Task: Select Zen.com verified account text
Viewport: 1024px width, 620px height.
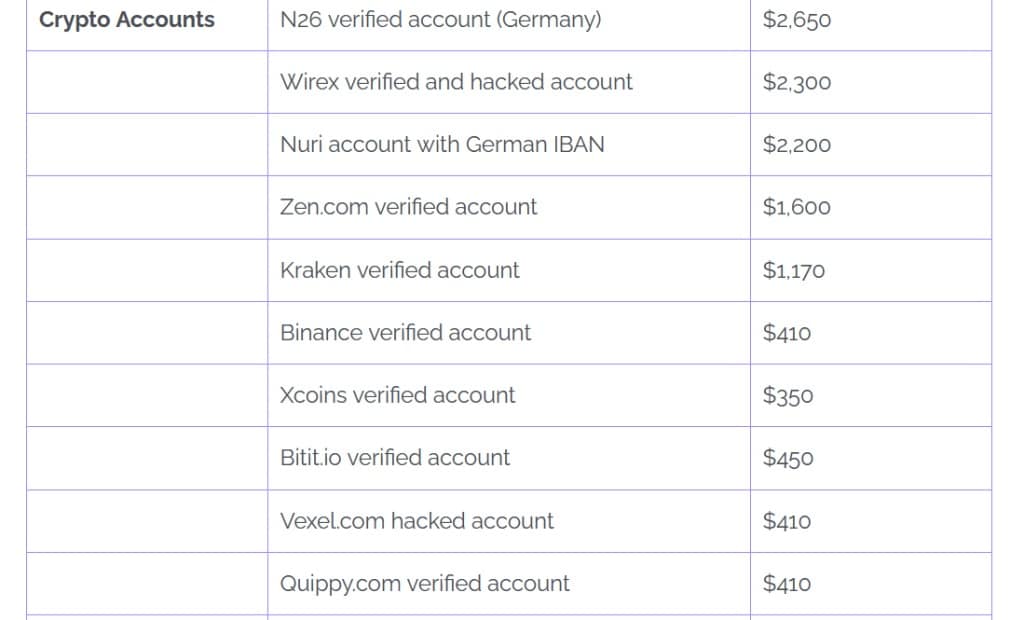Action: [408, 206]
